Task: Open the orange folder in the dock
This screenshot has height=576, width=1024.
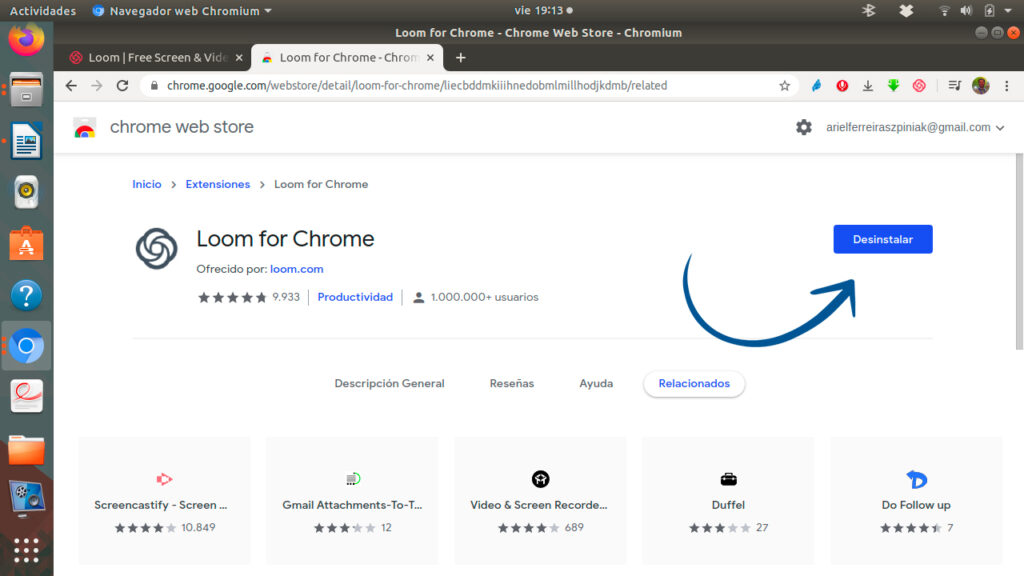Action: 26,450
